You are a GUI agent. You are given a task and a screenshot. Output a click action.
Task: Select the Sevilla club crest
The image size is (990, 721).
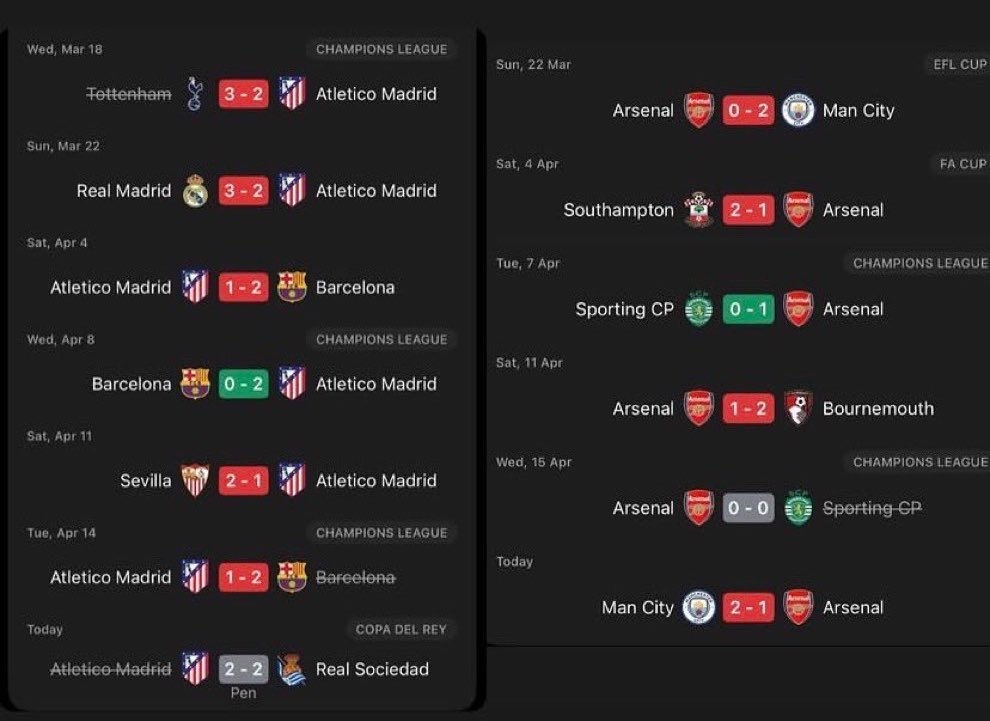(195, 481)
